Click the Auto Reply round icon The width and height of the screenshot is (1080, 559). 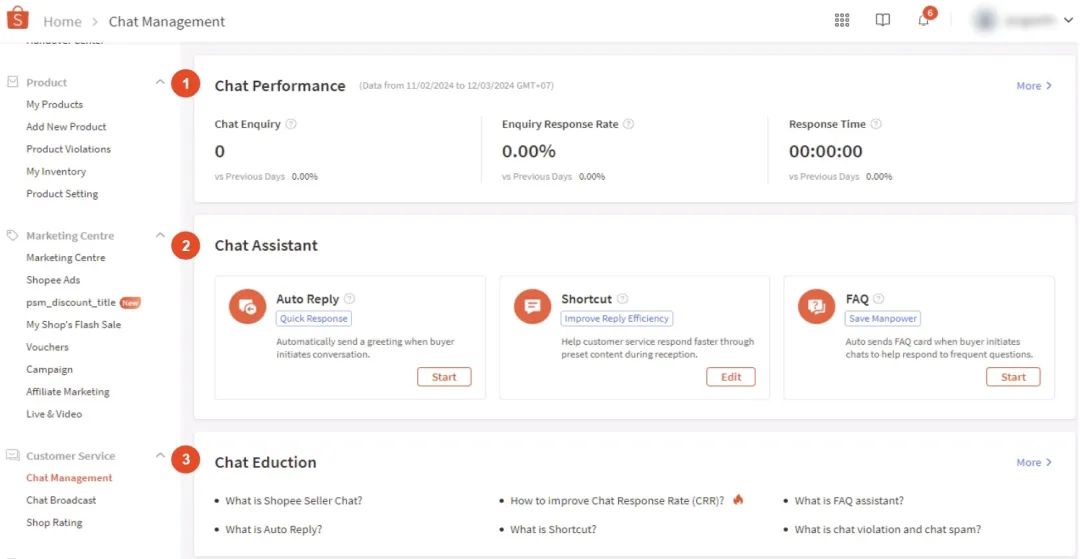[x=247, y=307]
